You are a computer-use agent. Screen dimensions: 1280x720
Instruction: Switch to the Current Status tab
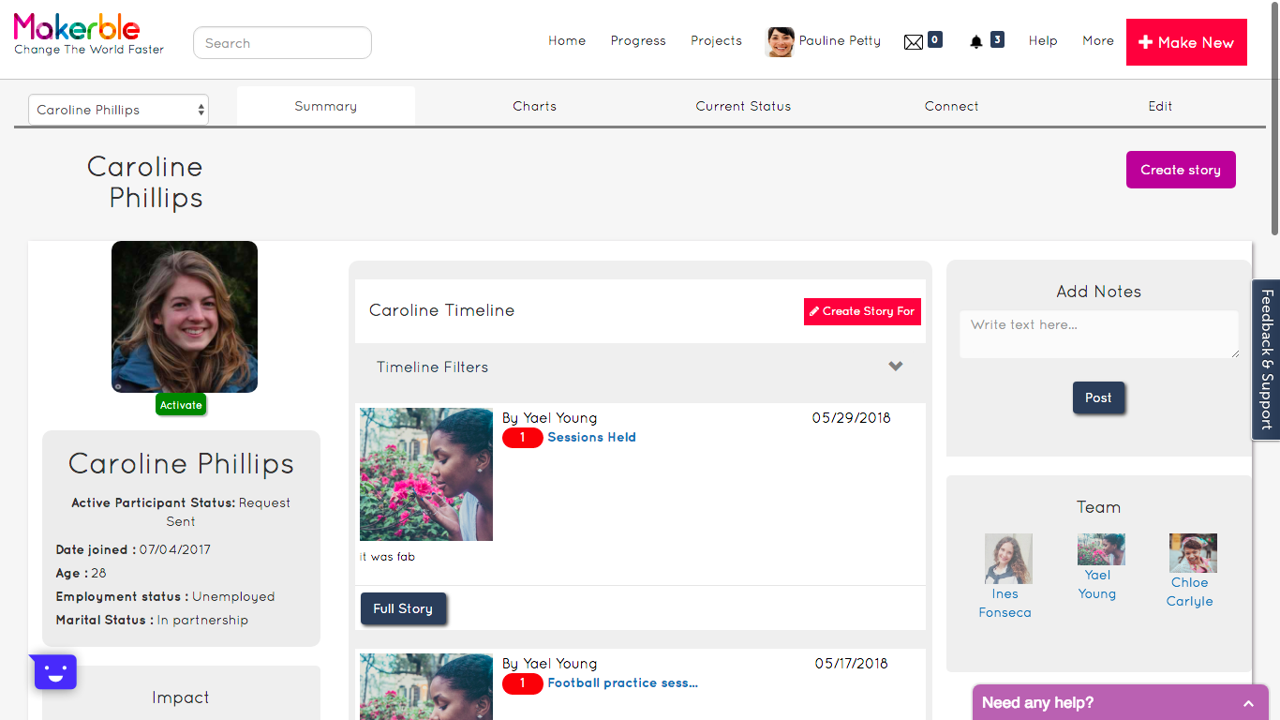pos(743,106)
